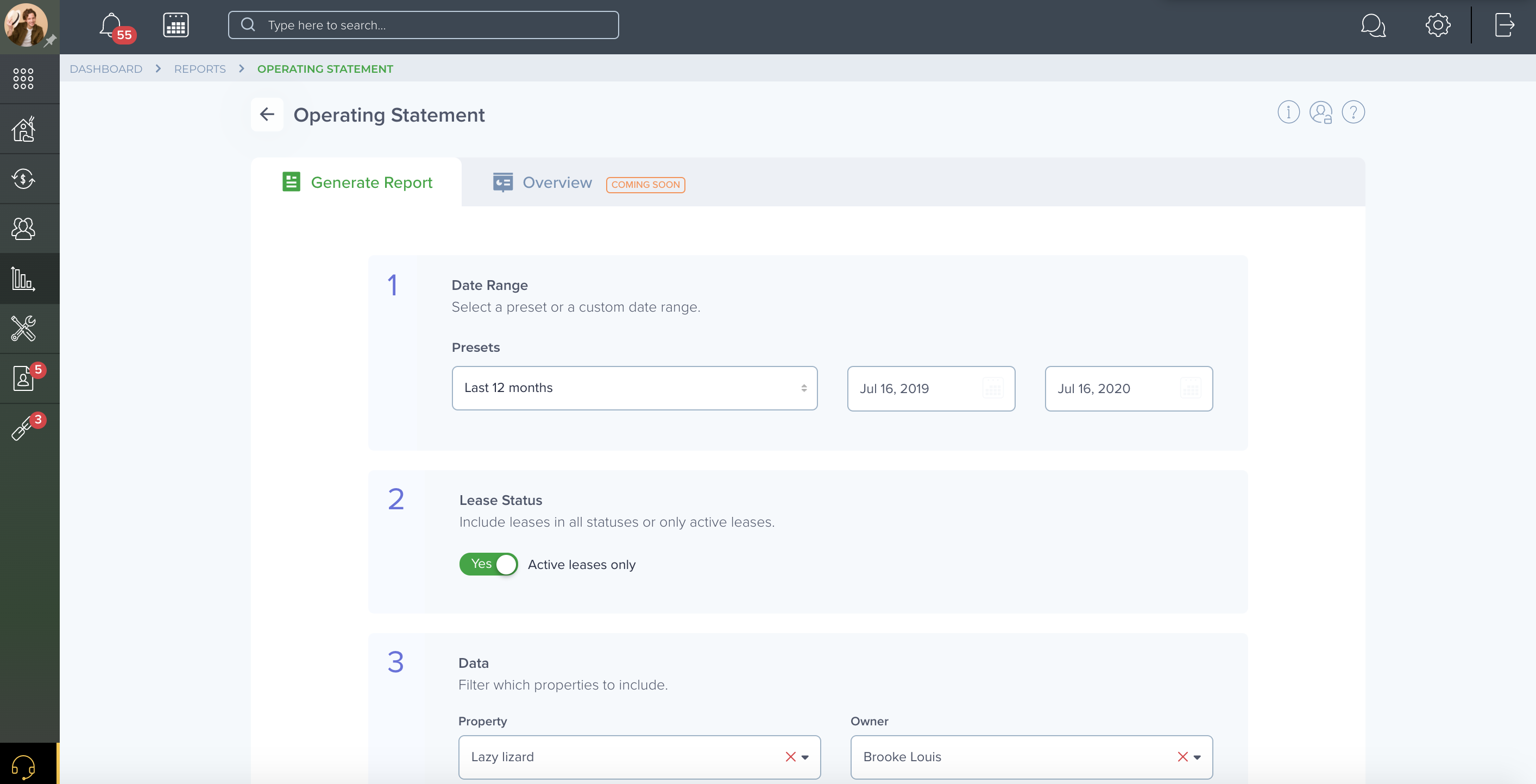Click the logout icon
The width and height of the screenshot is (1536, 784).
tap(1504, 25)
